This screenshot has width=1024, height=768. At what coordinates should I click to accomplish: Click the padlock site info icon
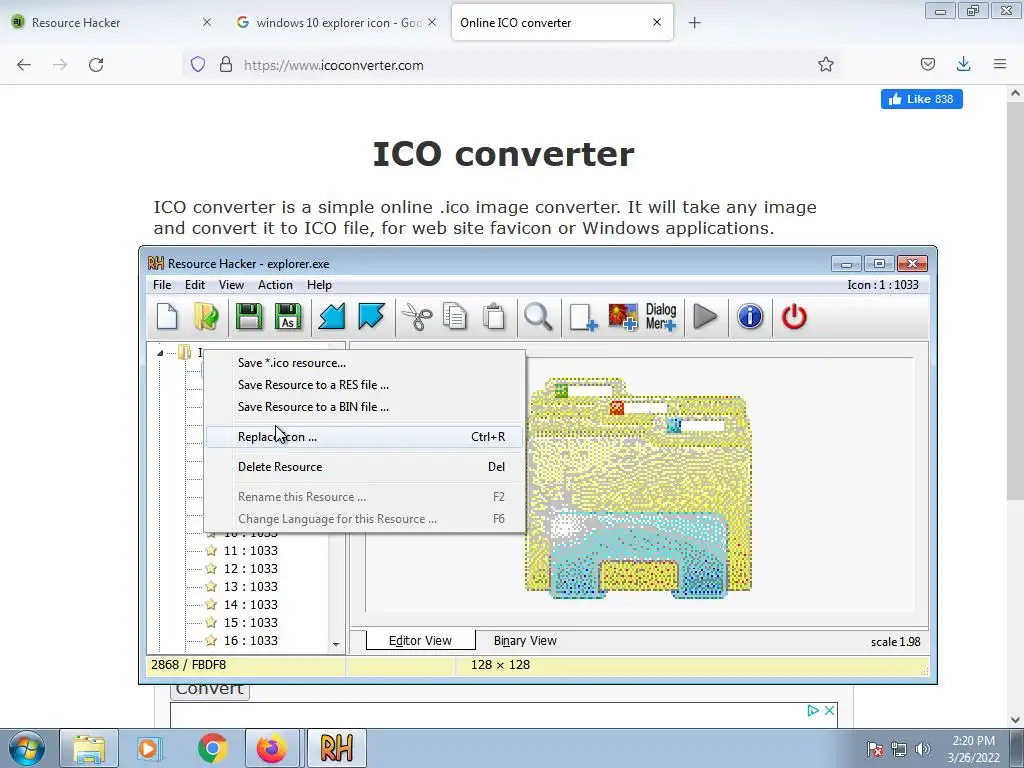pos(226,64)
